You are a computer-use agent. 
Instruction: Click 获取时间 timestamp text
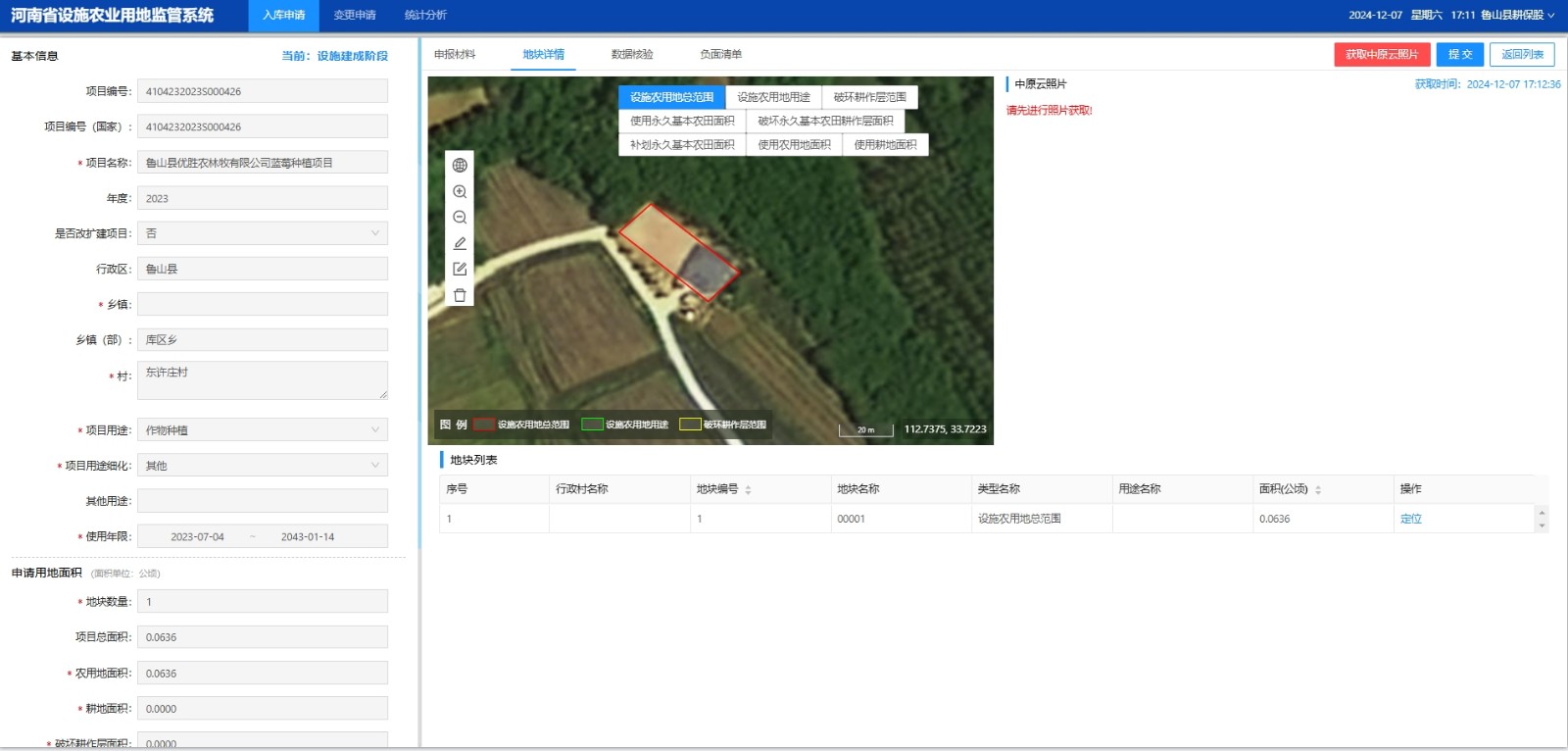pos(1488,84)
